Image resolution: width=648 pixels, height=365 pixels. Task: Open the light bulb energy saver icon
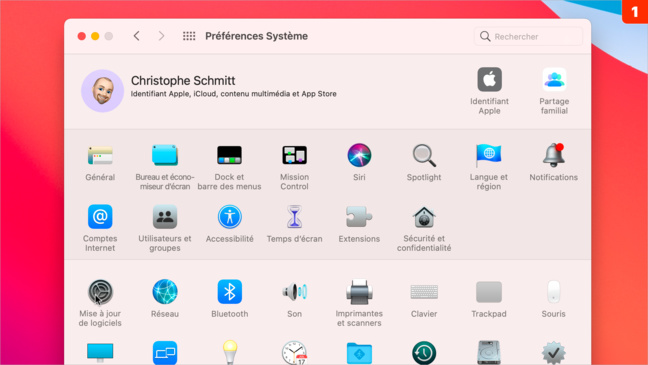(230, 352)
